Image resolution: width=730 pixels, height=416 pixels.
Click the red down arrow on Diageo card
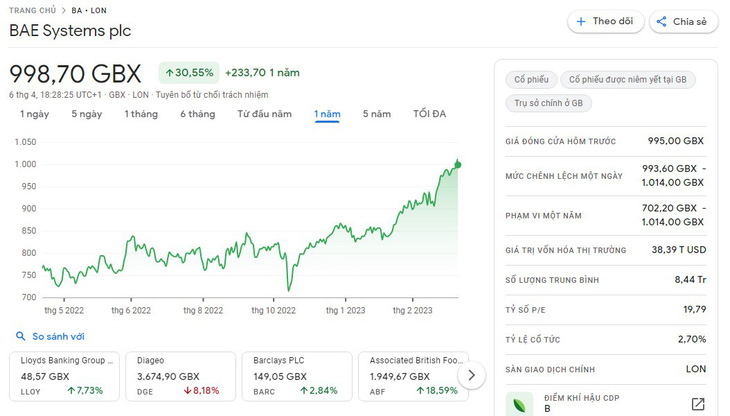[x=187, y=390]
